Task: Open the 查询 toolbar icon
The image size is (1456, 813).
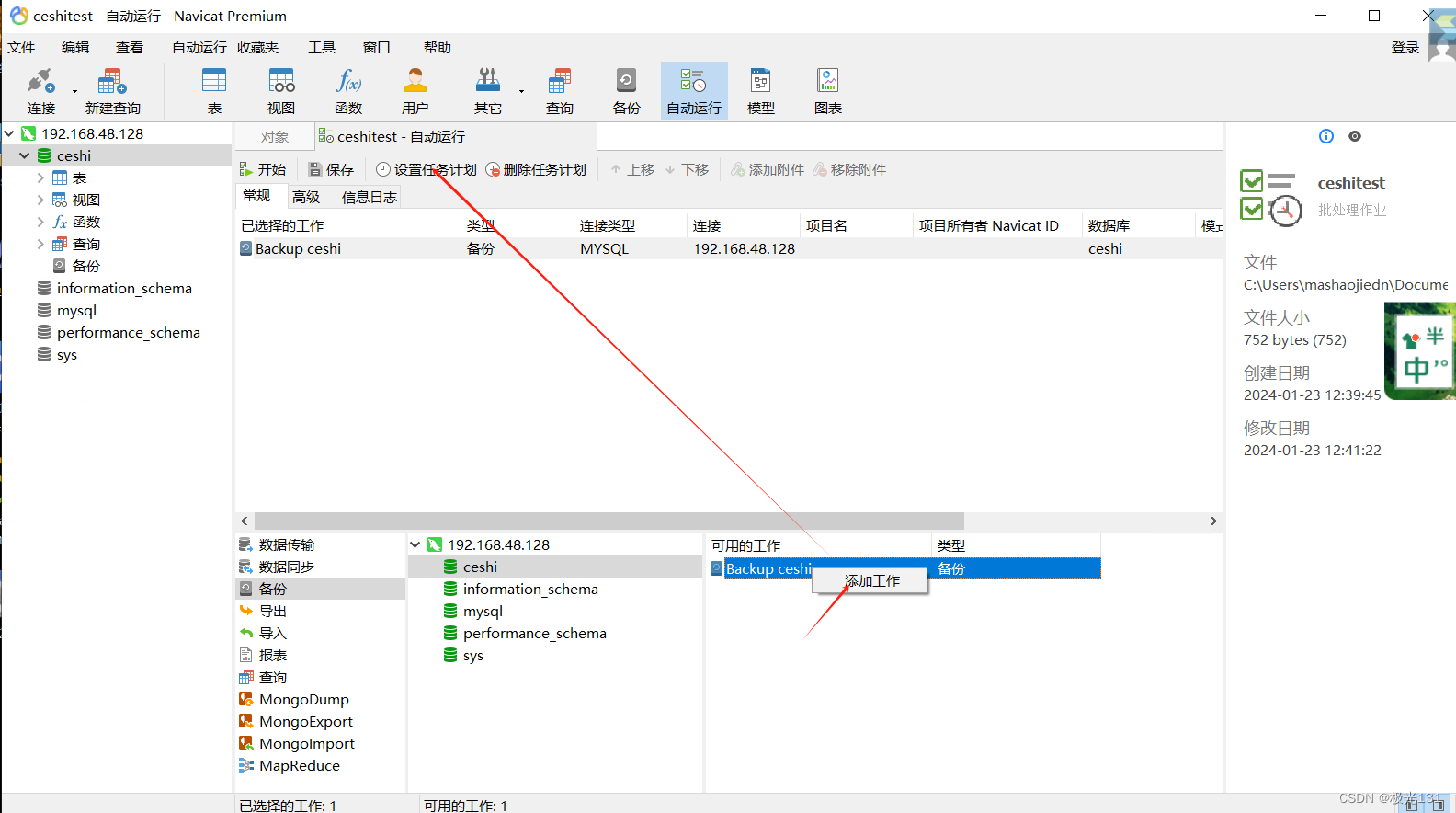Action: coord(559,91)
